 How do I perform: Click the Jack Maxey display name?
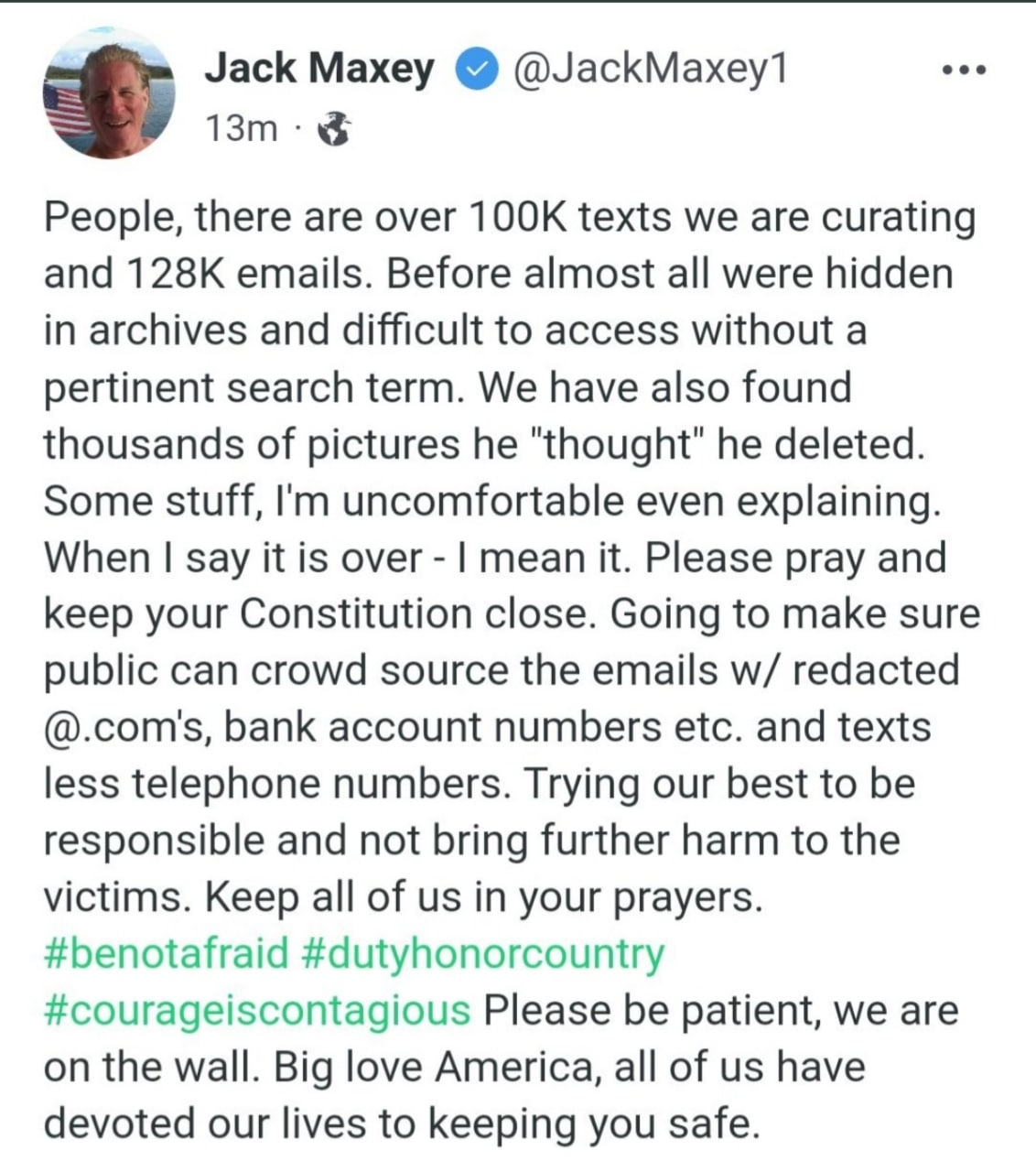click(319, 69)
